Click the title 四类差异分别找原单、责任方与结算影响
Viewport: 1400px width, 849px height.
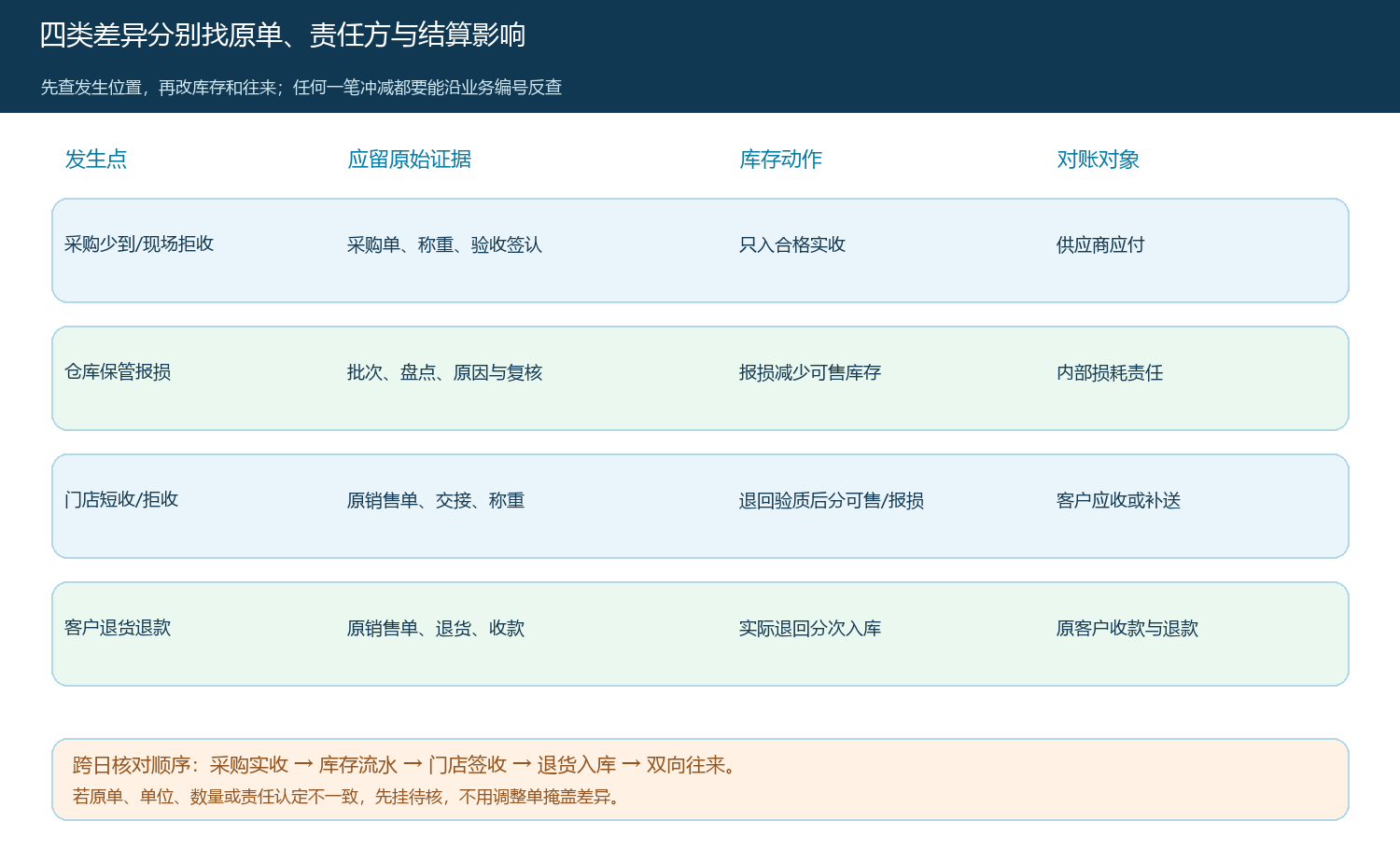(x=283, y=35)
